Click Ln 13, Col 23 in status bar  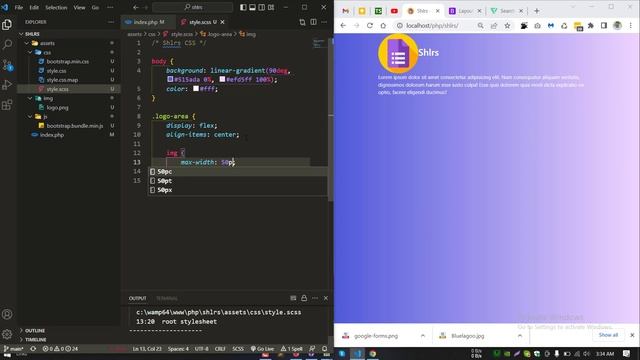point(147,349)
